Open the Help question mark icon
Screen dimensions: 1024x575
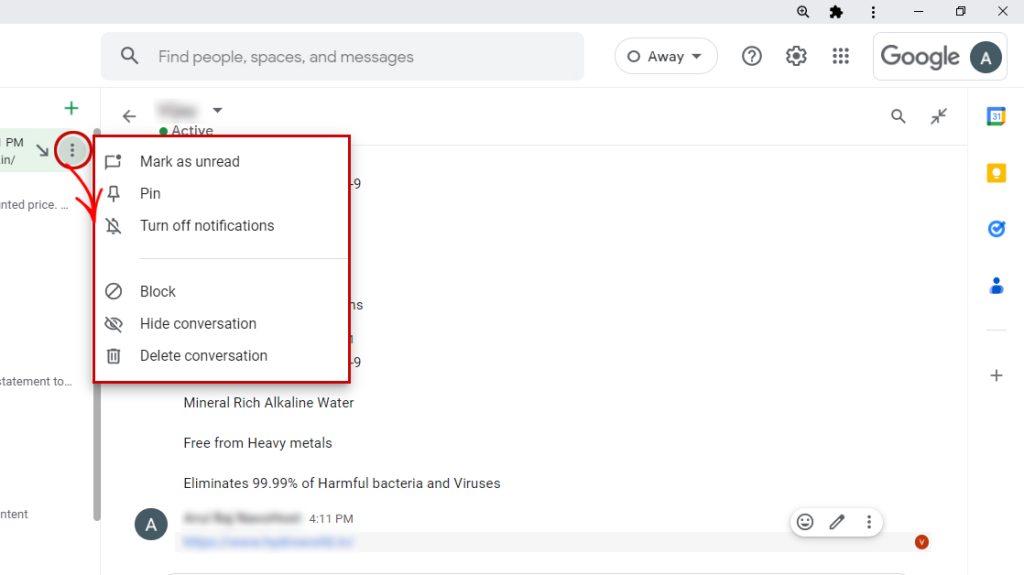[751, 56]
